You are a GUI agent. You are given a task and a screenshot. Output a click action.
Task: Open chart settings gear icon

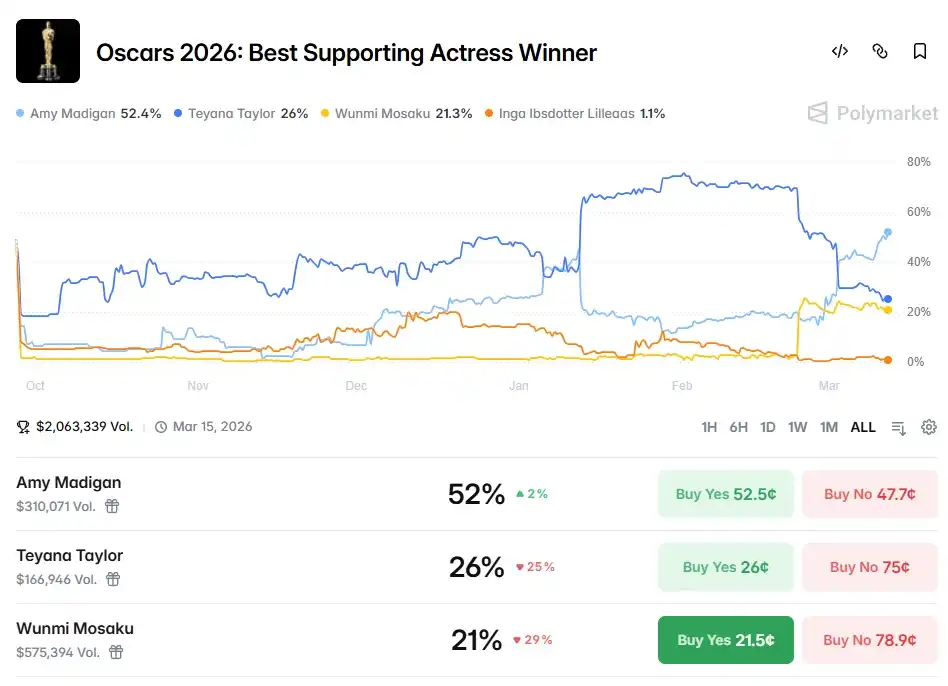pyautogui.click(x=929, y=427)
